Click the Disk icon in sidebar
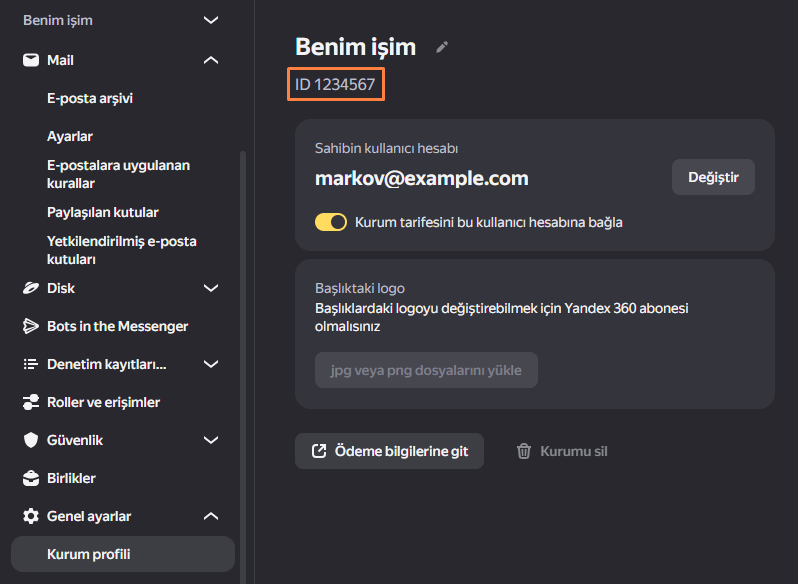Screen dimensions: 798x584 31,288
